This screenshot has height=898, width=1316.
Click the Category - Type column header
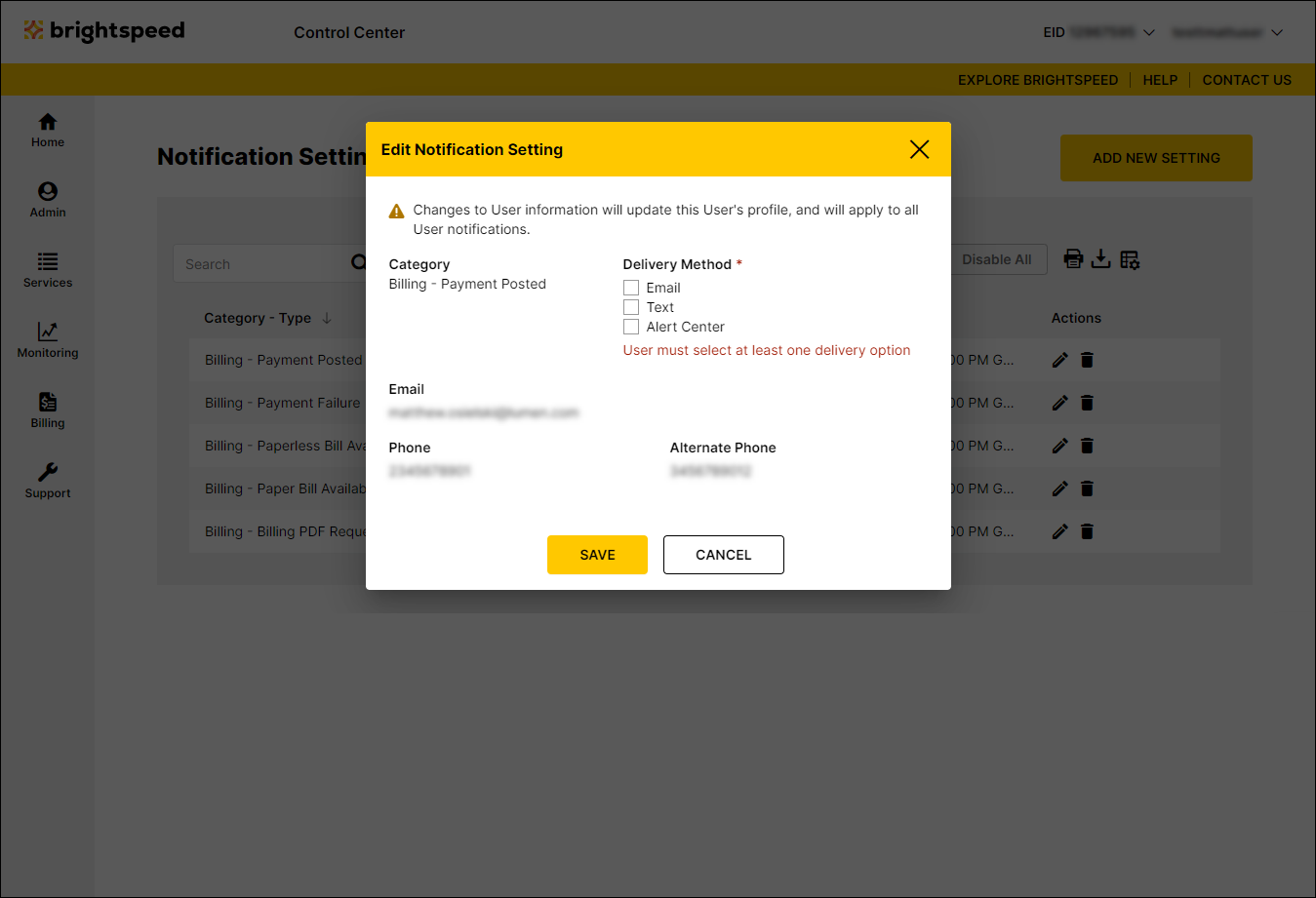pyautogui.click(x=258, y=318)
